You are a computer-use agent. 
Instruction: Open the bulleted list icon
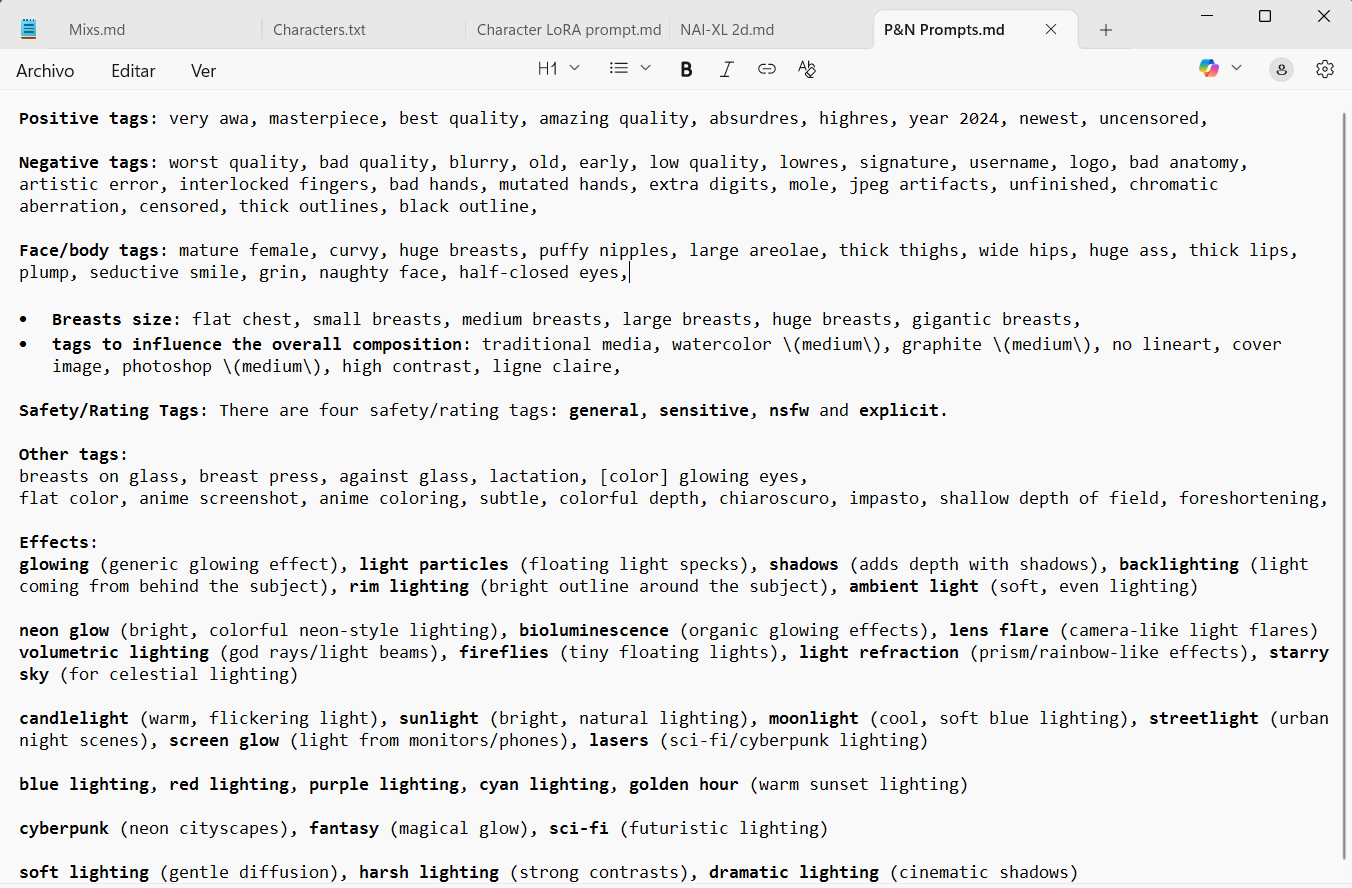click(x=619, y=68)
